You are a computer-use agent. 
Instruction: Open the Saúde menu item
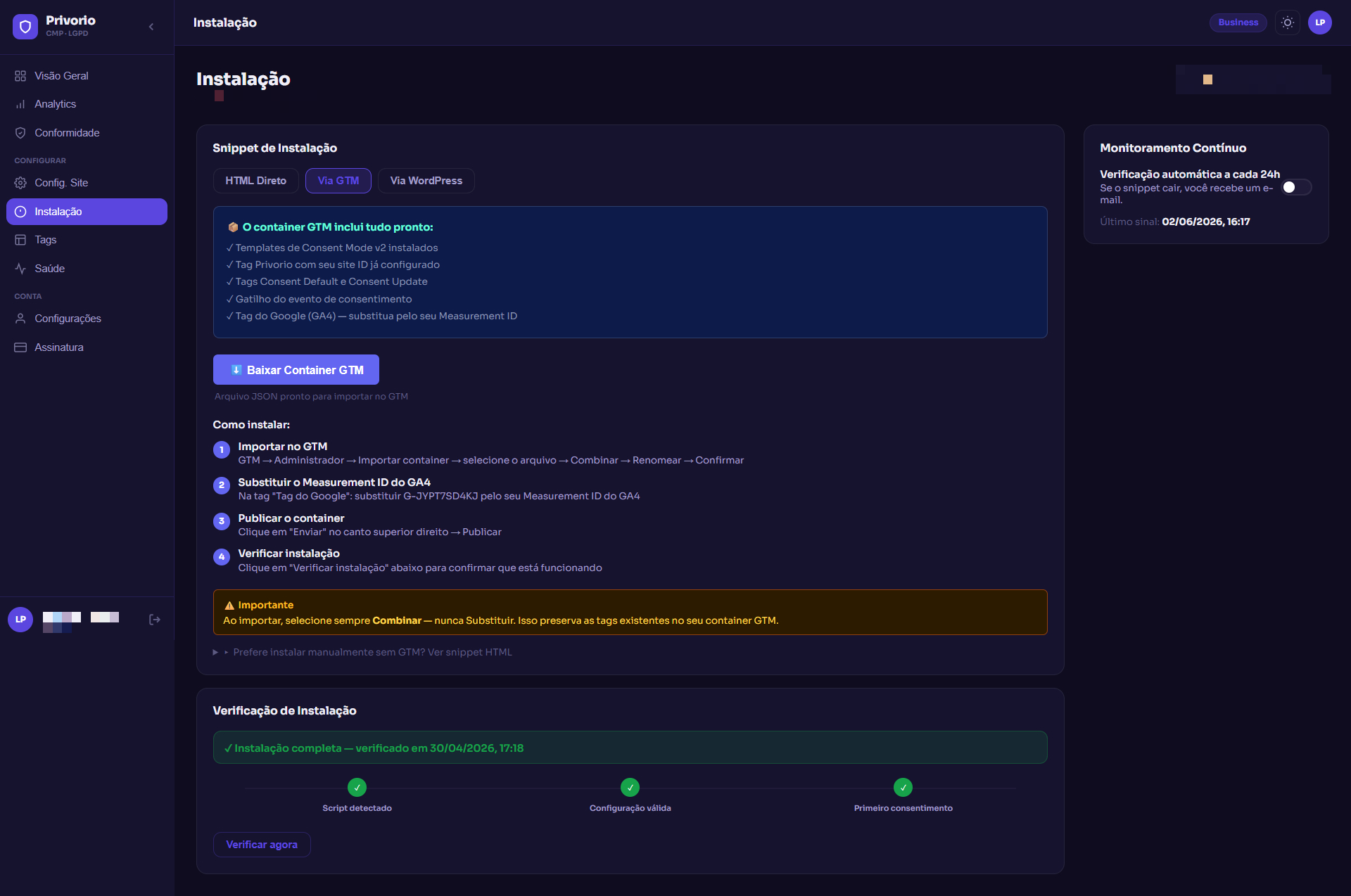pyautogui.click(x=87, y=269)
